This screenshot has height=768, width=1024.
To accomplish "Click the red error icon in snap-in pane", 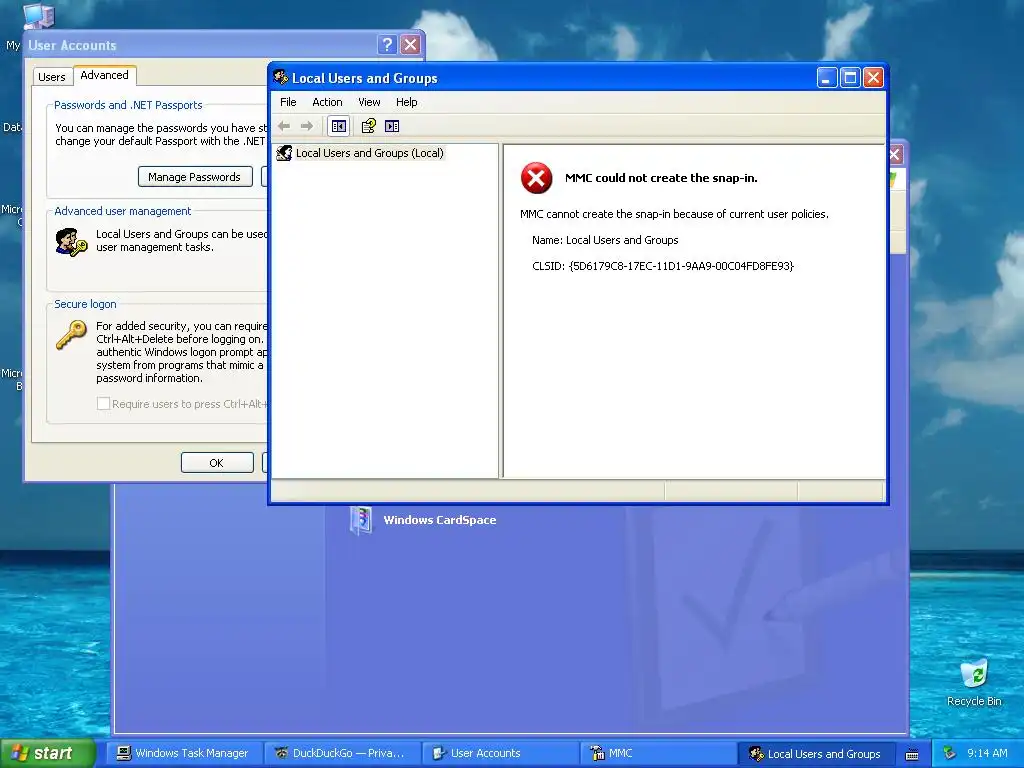I will (536, 178).
